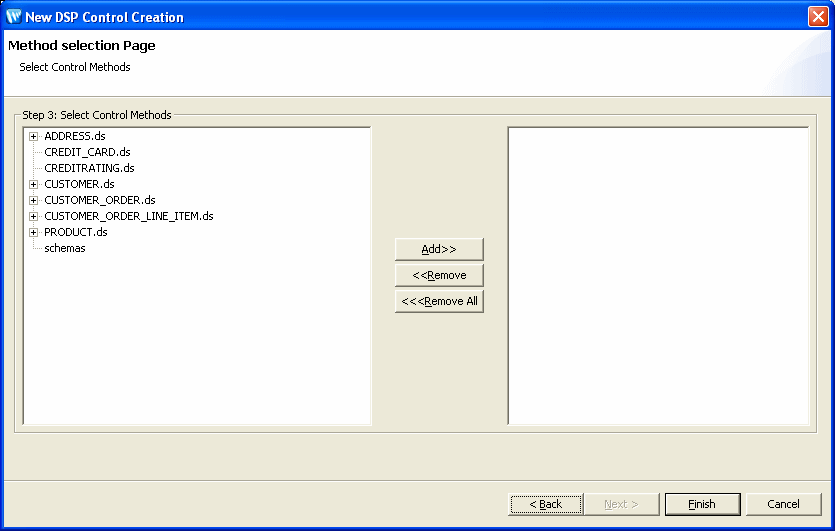This screenshot has width=835, height=531.
Task: Select CREDITRATING.ds in the list
Action: [89, 168]
